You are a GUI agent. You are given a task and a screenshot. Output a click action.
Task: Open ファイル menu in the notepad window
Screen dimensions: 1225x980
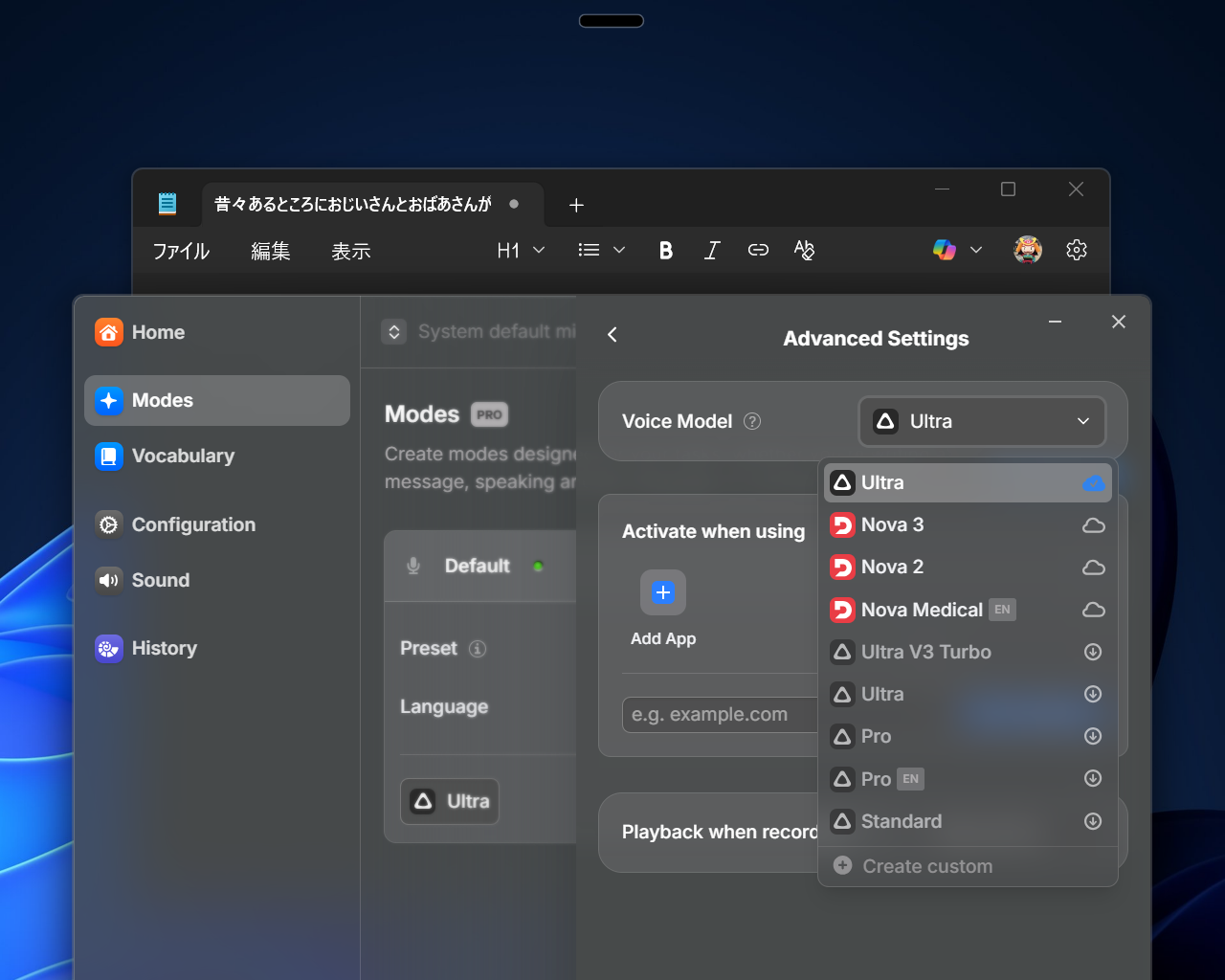[x=181, y=251]
